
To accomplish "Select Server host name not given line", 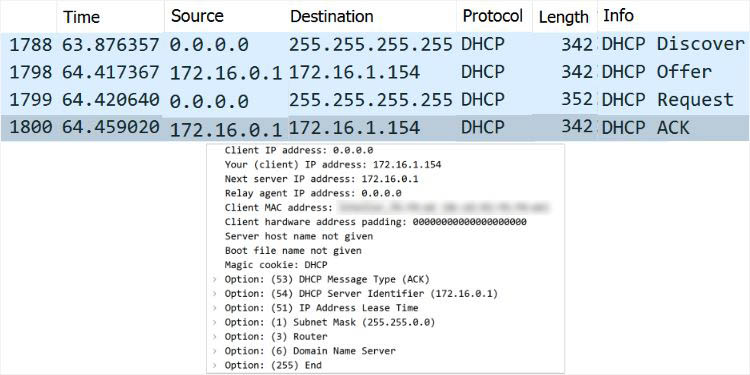I will (299, 236).
